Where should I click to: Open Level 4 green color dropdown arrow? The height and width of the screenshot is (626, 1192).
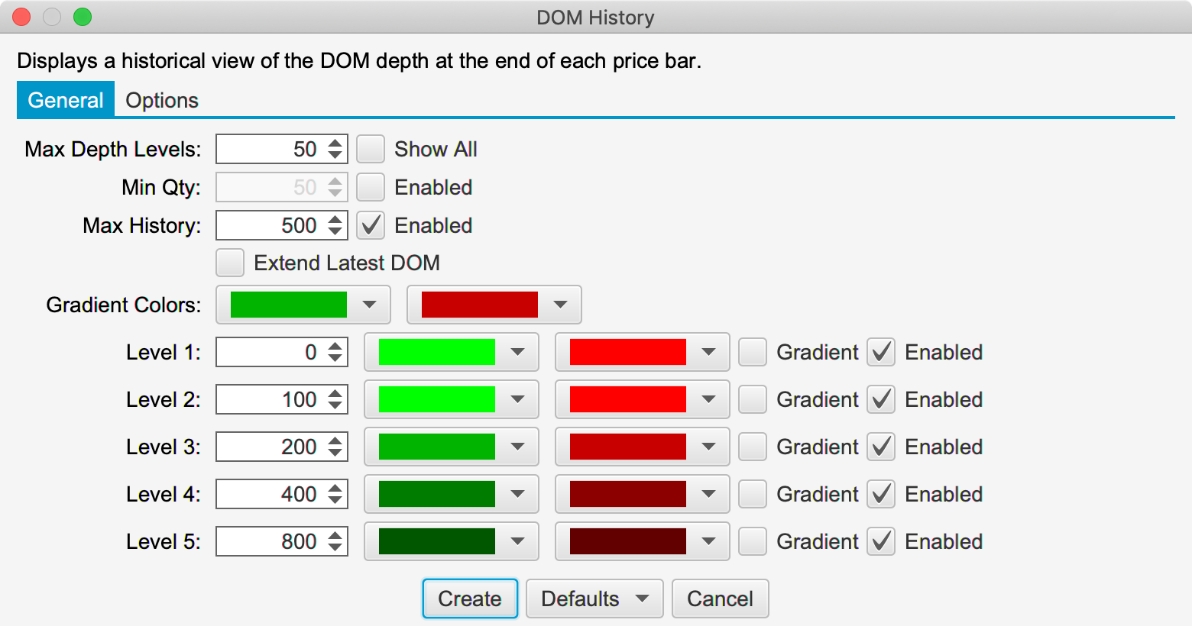[x=518, y=494]
